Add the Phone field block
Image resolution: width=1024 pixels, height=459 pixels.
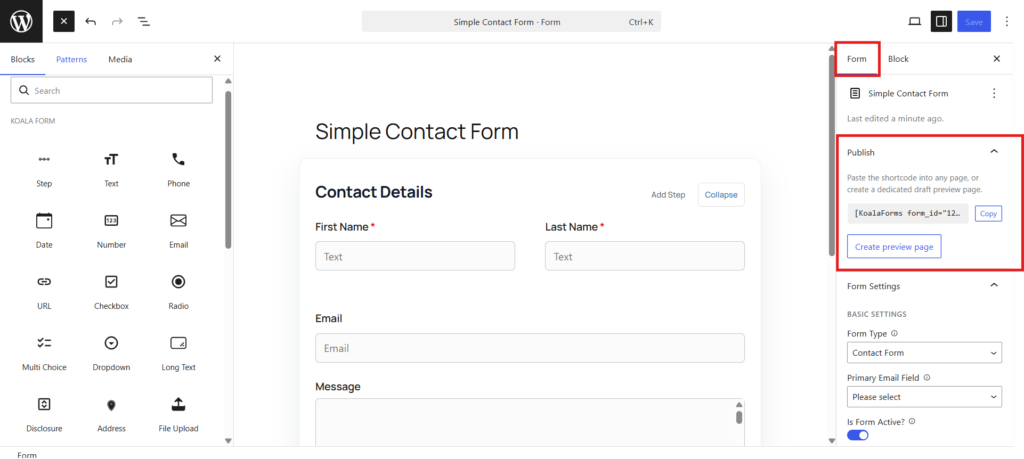click(x=178, y=169)
